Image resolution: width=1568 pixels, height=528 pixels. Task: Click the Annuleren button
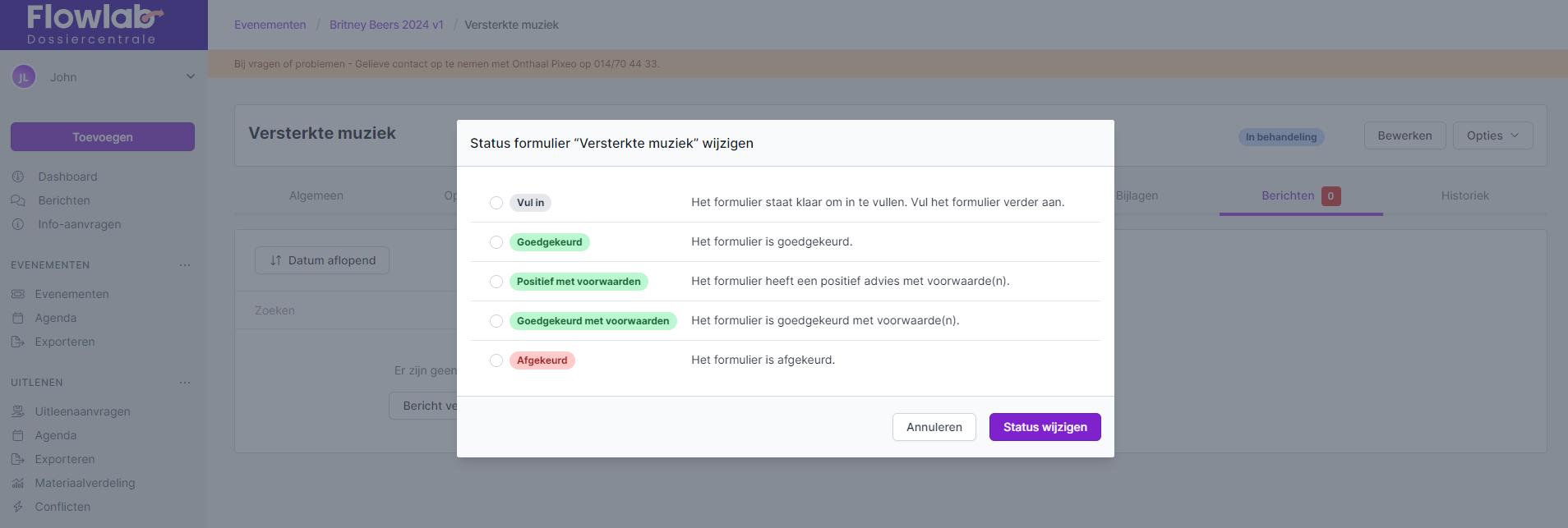(934, 427)
